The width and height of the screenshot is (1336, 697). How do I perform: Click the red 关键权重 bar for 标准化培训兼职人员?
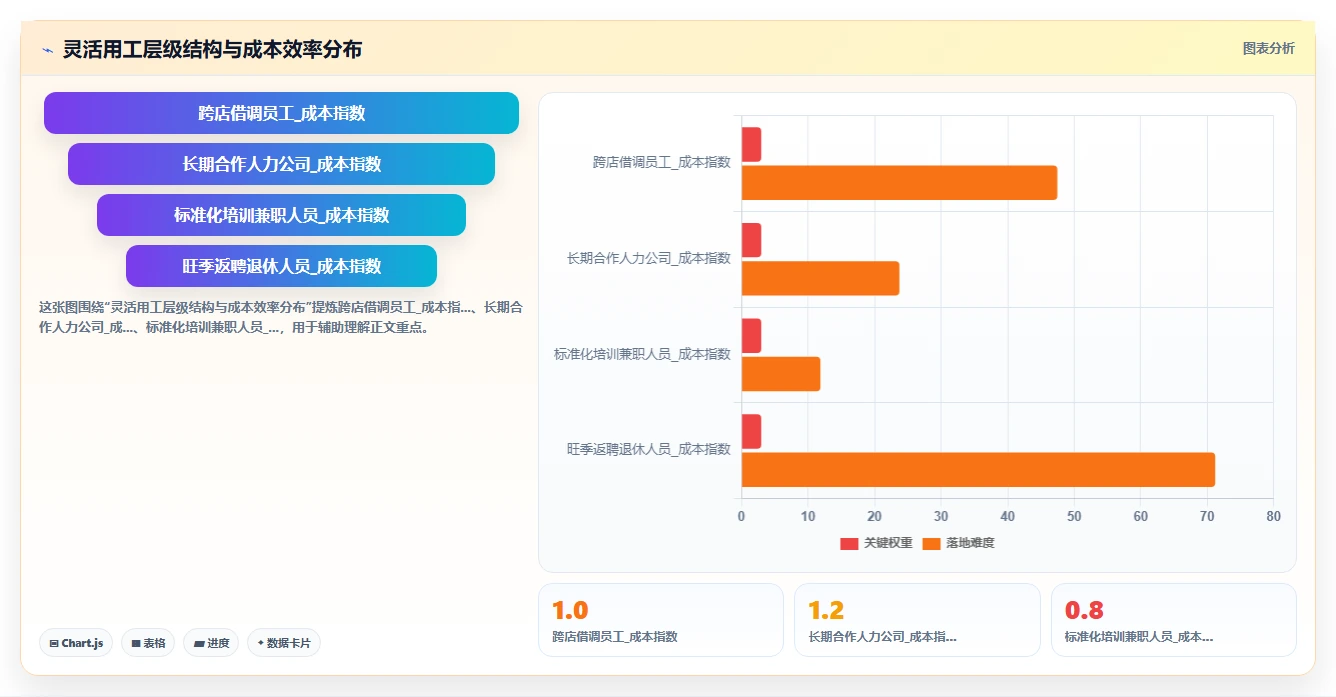point(751,336)
